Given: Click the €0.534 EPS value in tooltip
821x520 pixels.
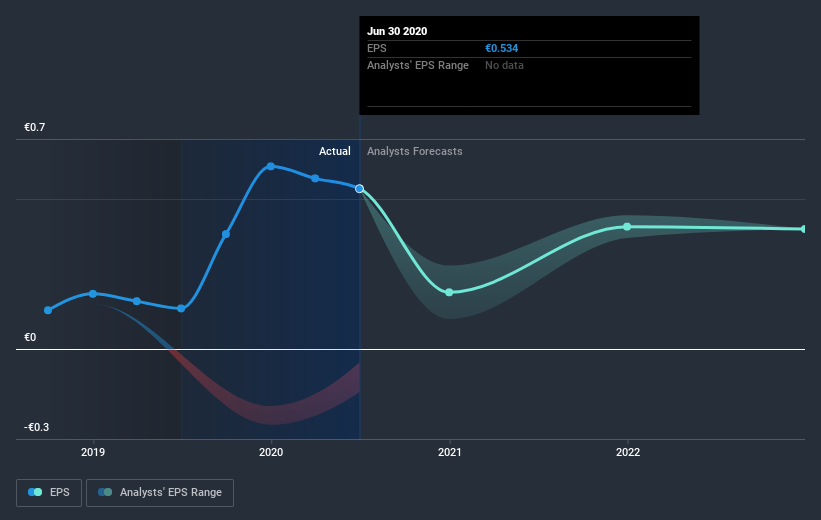Looking at the screenshot, I should click(x=502, y=48).
